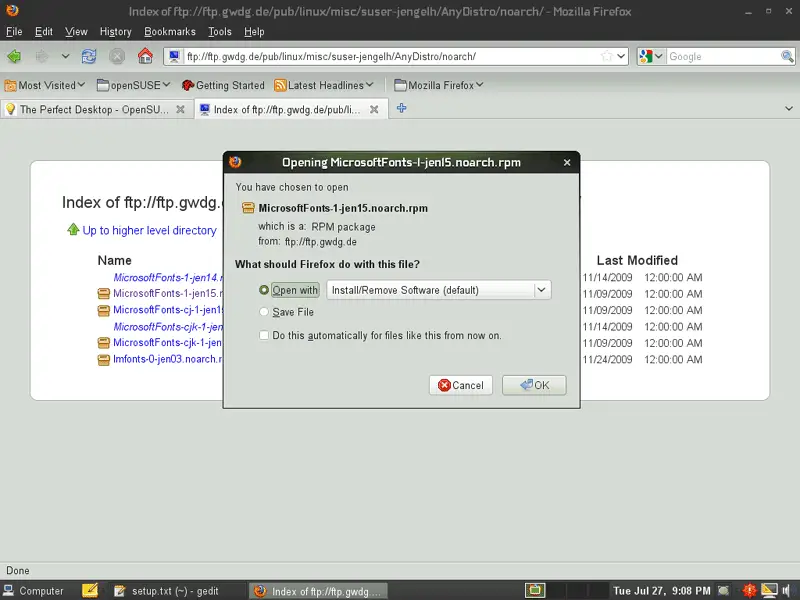800x600 pixels.
Task: Click the network monitor tray icon
Action: (769, 590)
